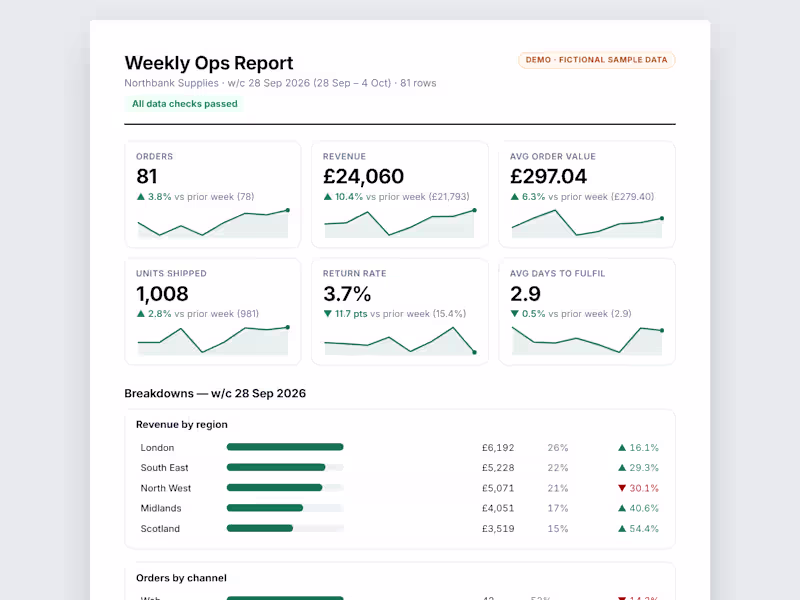The height and width of the screenshot is (600, 800).
Task: Click the UNITS SHIPPED card label
Action: coord(171,273)
